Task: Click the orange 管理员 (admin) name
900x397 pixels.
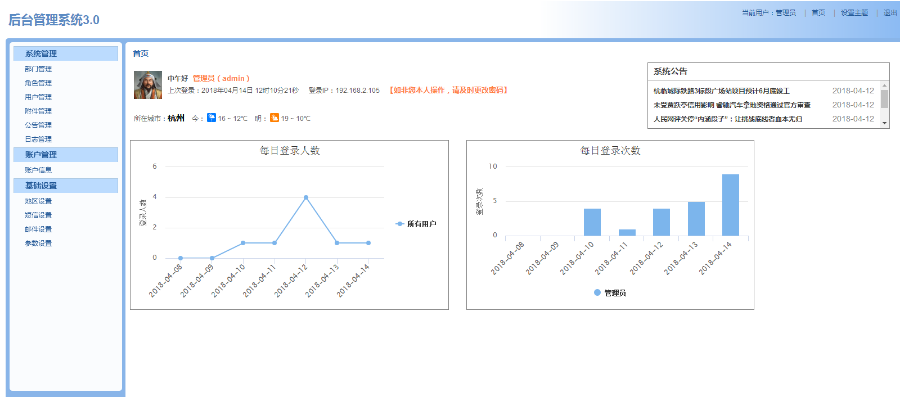Action: (221, 78)
